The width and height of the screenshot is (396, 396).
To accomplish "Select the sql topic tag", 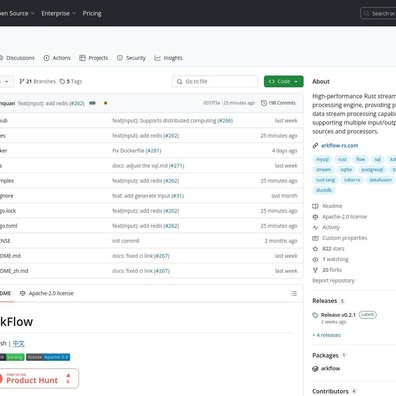I will [378, 159].
